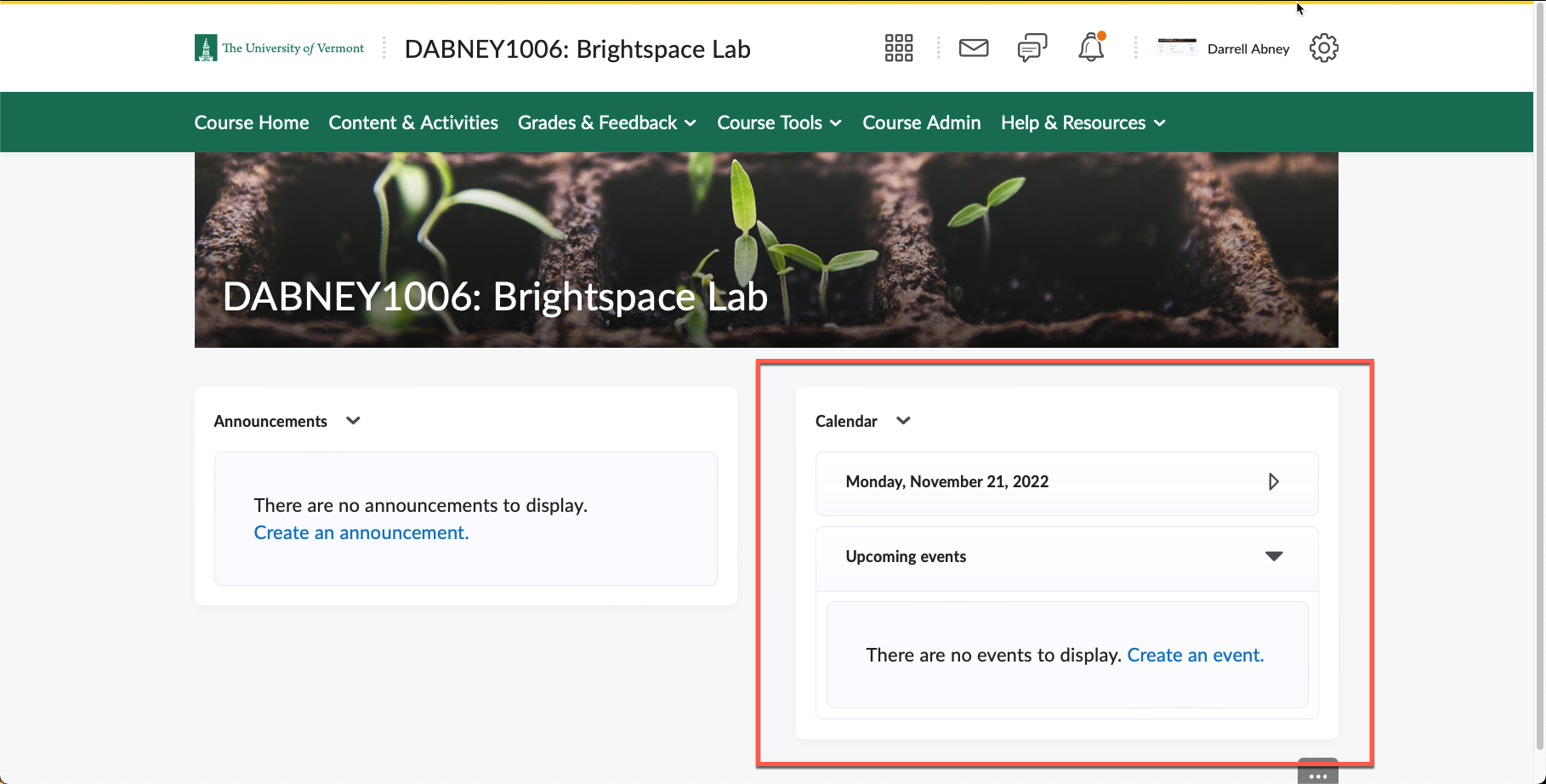Select Course Admin from the navbar
Image resolution: width=1546 pixels, height=784 pixels.
921,122
